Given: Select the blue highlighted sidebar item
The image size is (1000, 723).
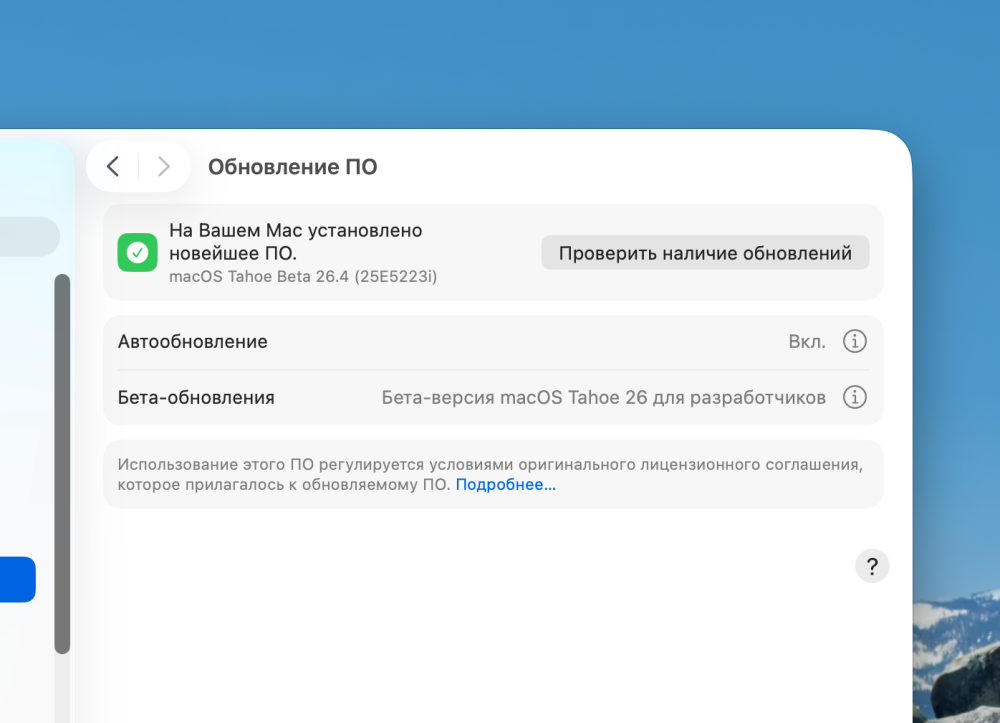Looking at the screenshot, I should (17, 579).
